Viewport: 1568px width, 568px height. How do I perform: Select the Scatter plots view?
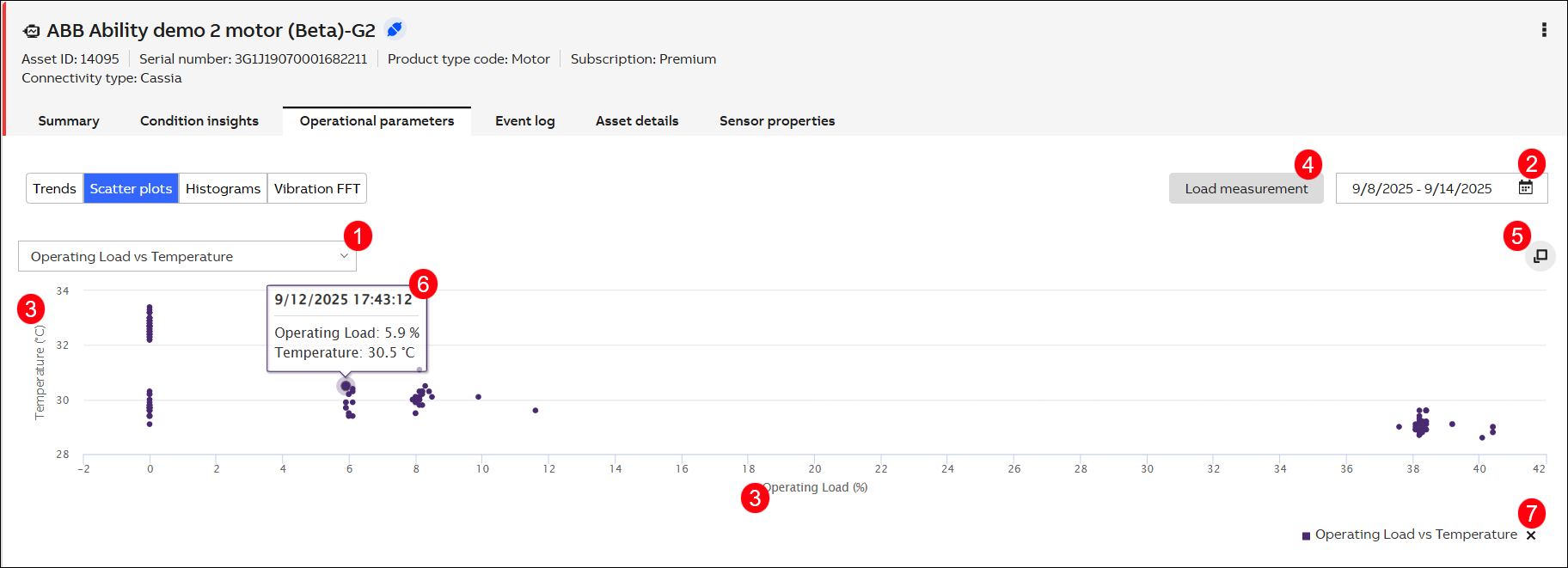[x=131, y=188]
